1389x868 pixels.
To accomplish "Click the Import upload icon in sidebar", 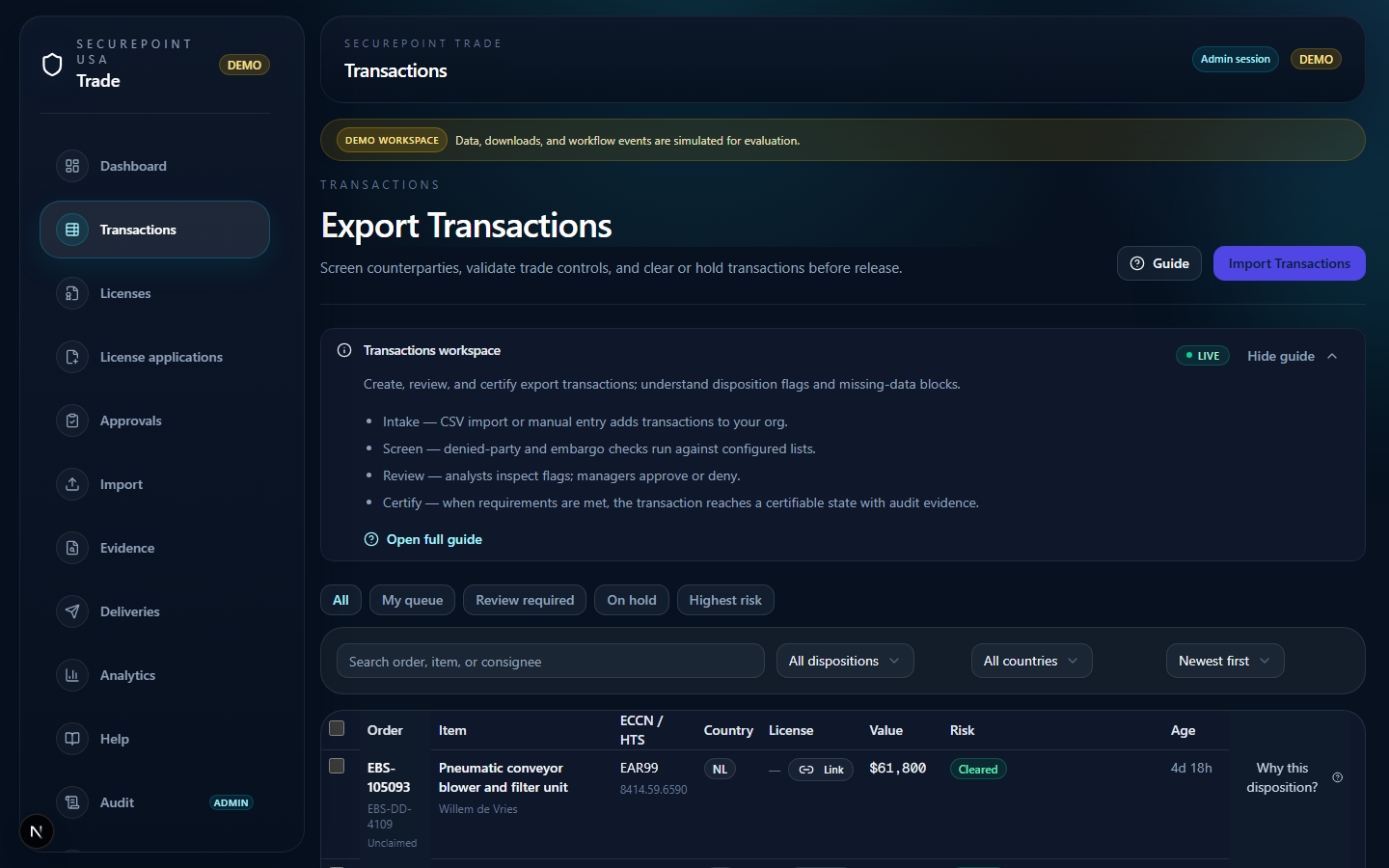I will point(72,484).
